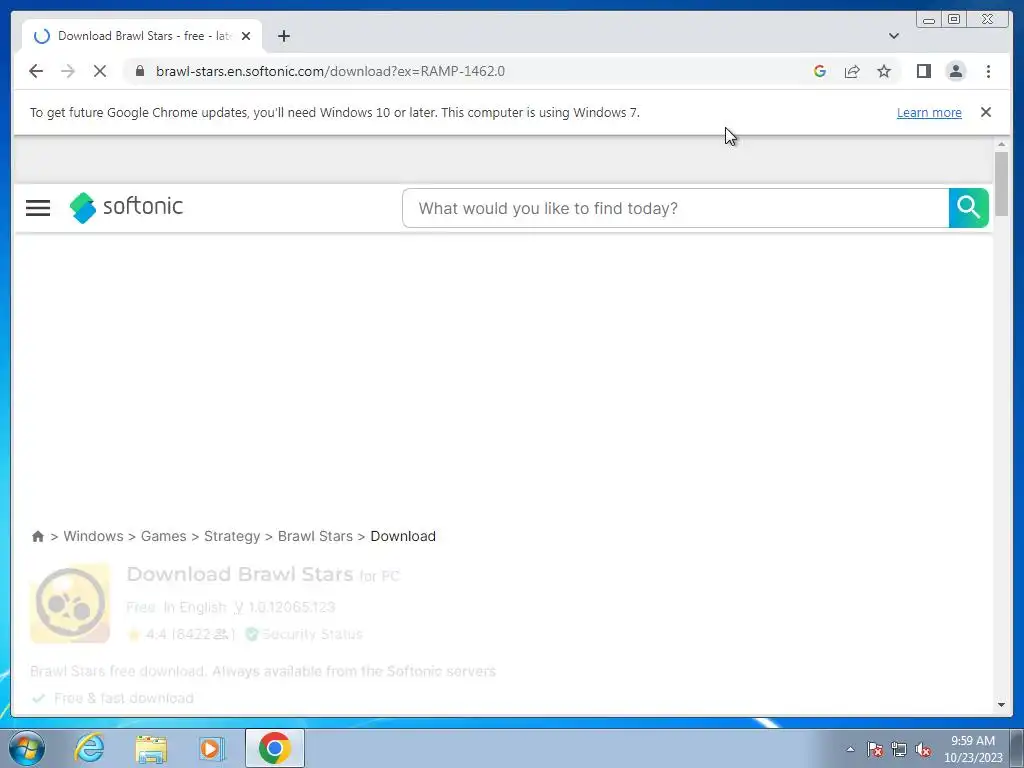The width and height of the screenshot is (1024, 768).
Task: Minimize the Chrome window
Action: pyautogui.click(x=929, y=20)
